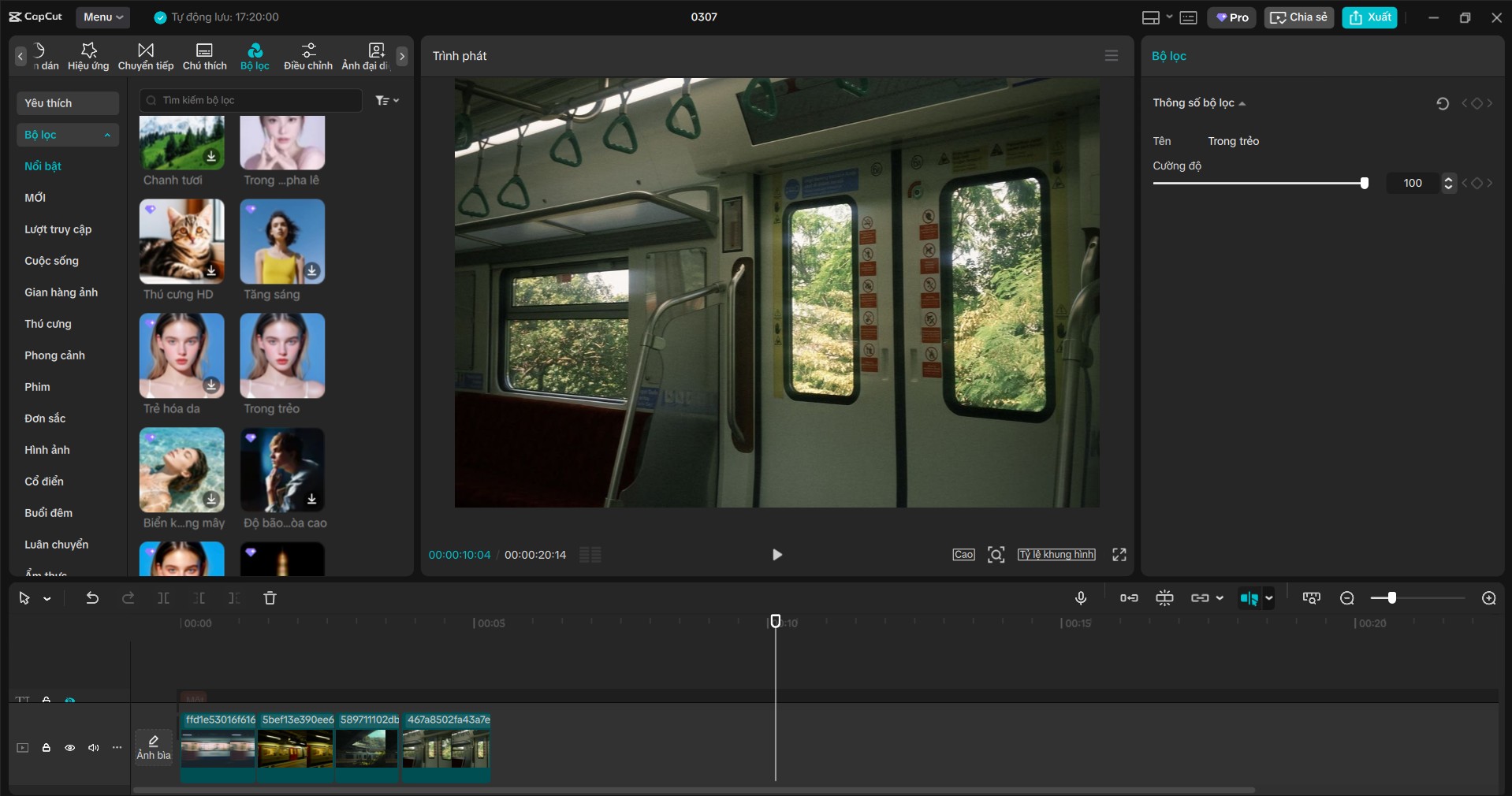
Task: Mute the main track audio
Action: 94,748
